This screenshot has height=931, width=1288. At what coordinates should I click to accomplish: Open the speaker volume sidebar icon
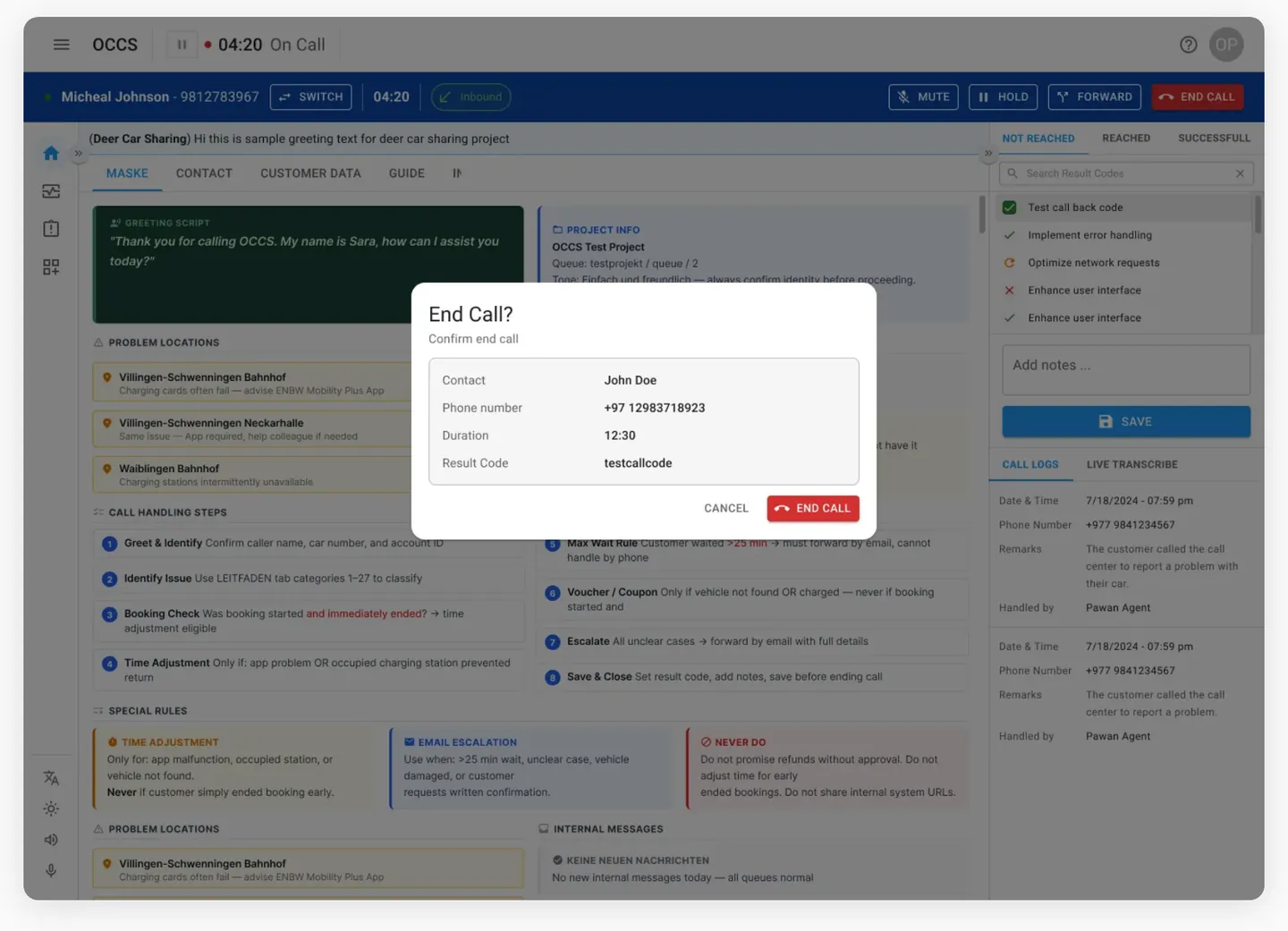[51, 840]
